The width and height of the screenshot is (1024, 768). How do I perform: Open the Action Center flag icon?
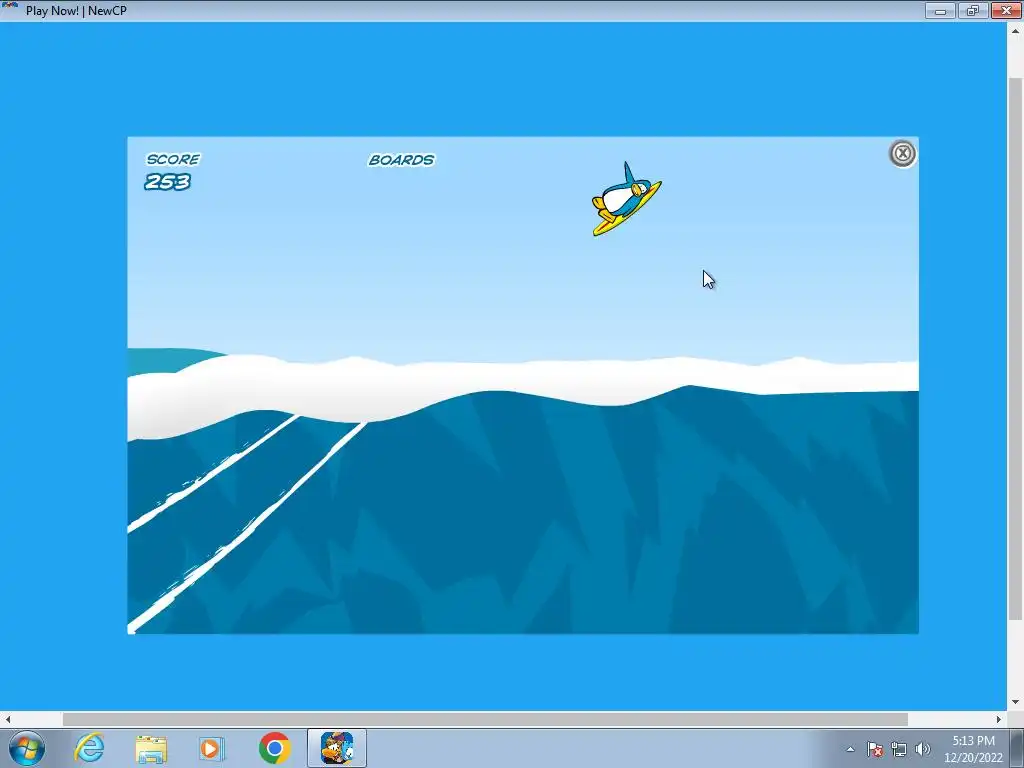[x=874, y=749]
